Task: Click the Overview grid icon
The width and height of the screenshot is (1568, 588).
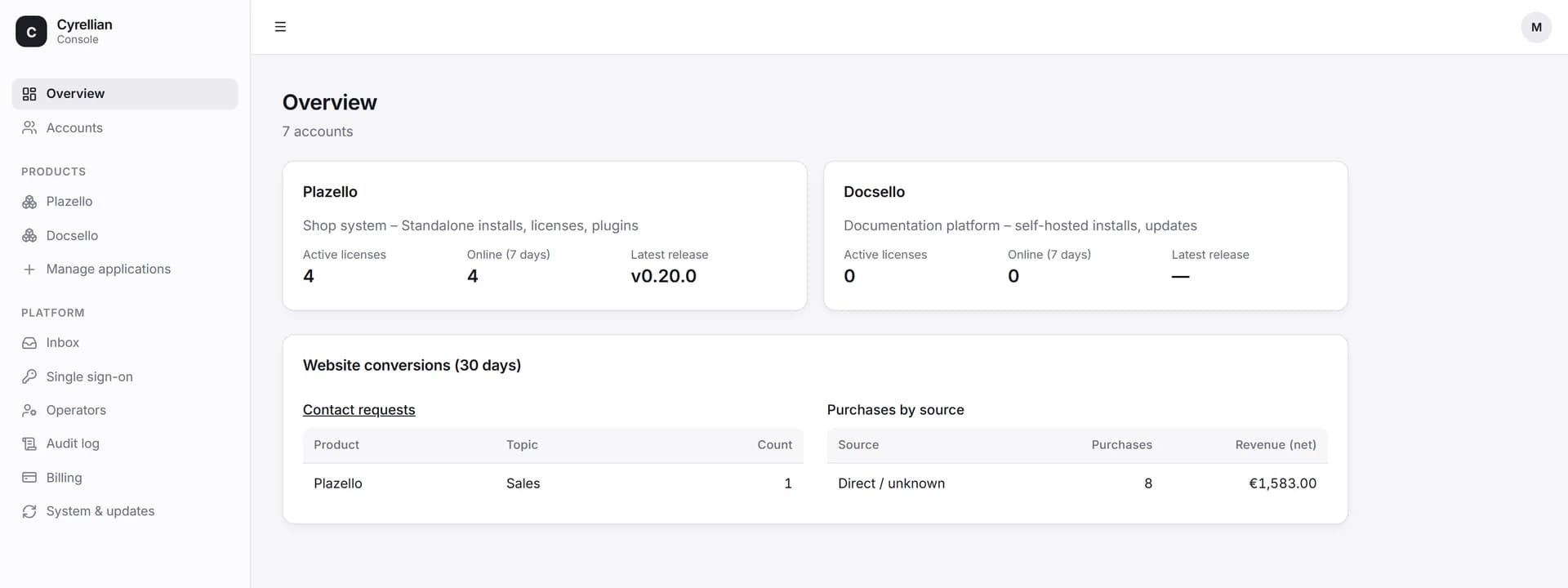Action: pos(29,94)
